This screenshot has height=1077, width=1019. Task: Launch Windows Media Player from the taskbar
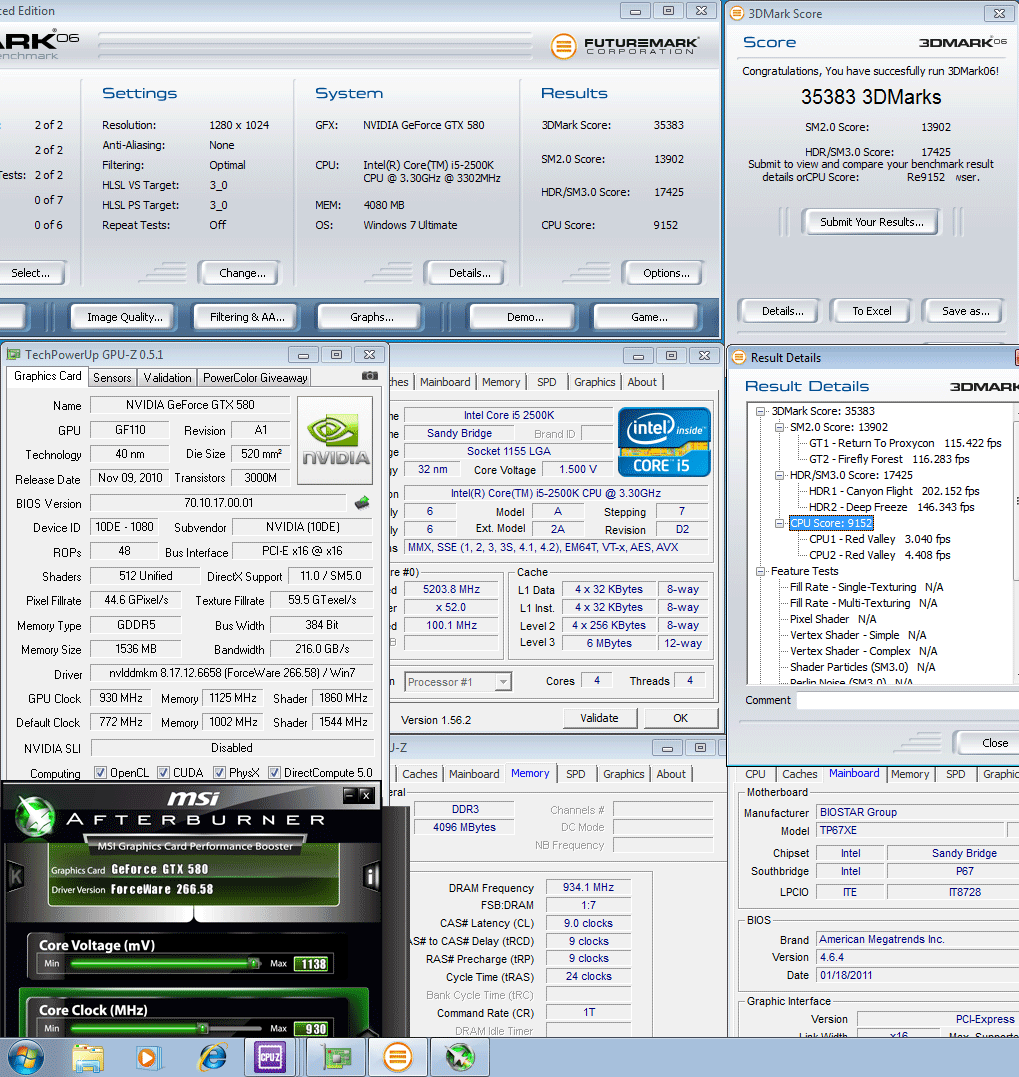pyautogui.click(x=148, y=1057)
